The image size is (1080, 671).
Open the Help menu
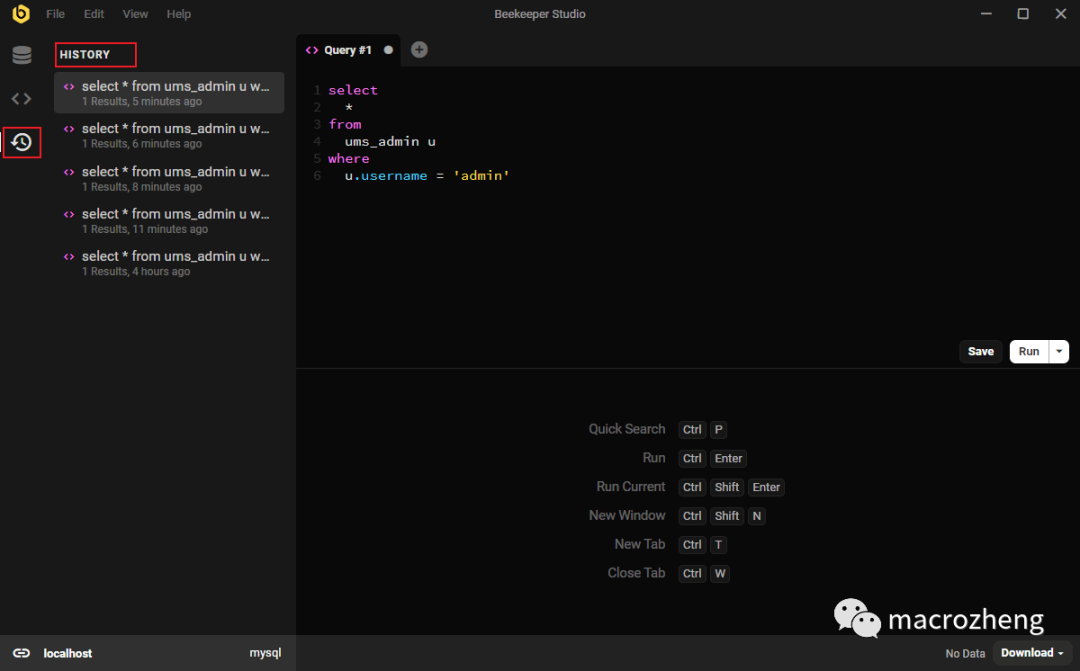pos(178,14)
